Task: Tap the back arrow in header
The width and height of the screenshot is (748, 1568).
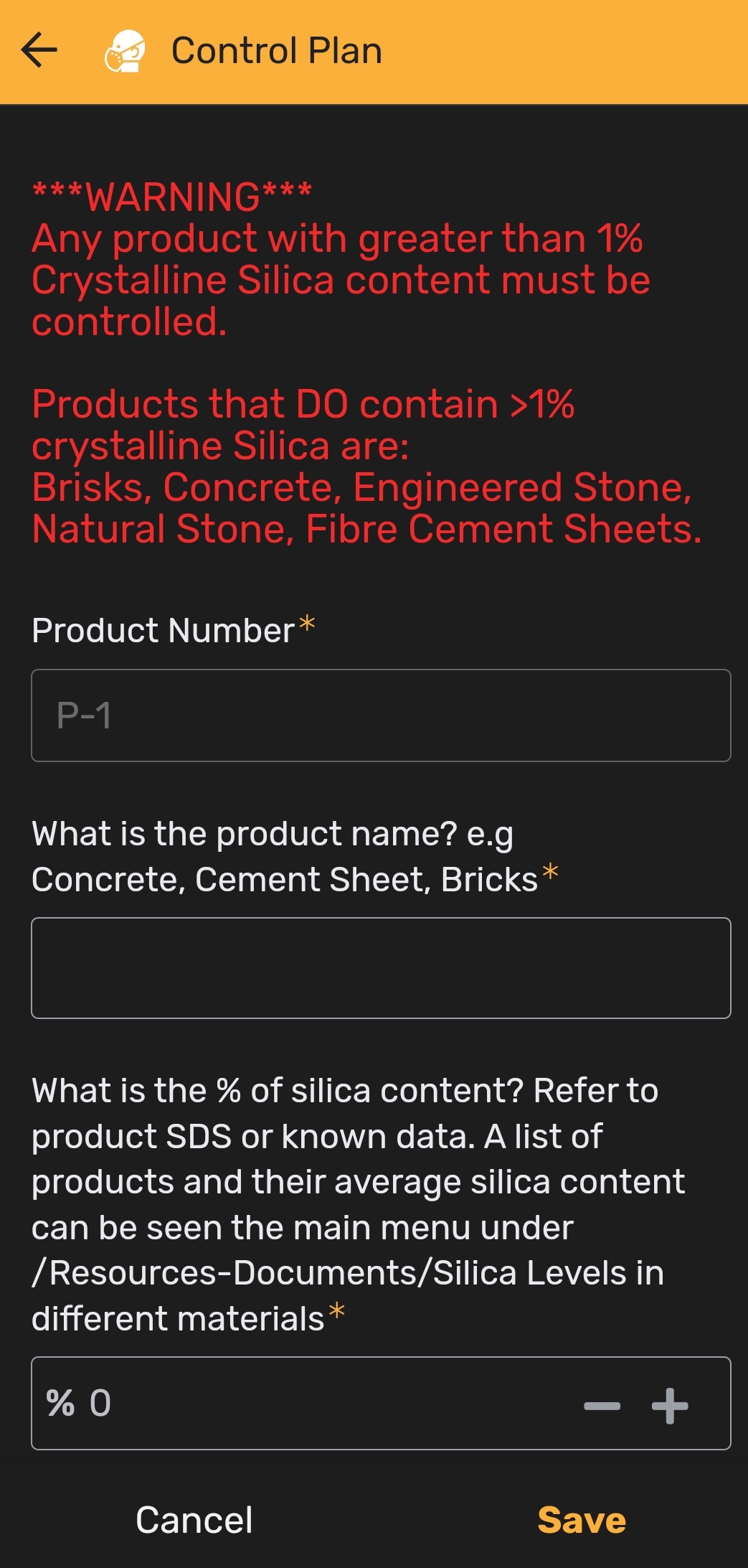Action: (39, 50)
